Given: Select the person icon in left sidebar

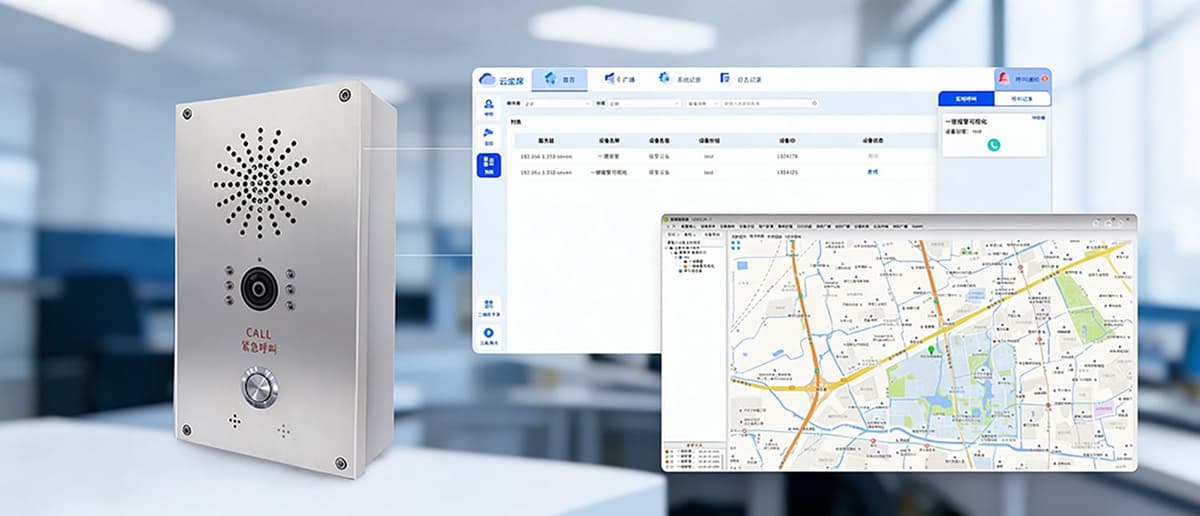Looking at the screenshot, I should click(x=488, y=105).
